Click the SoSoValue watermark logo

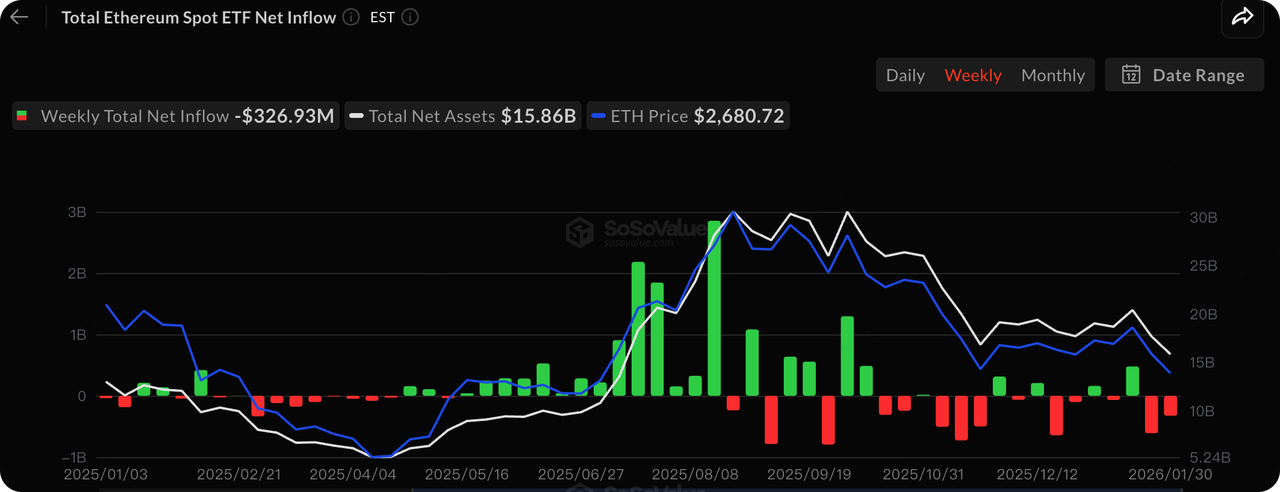click(x=580, y=232)
